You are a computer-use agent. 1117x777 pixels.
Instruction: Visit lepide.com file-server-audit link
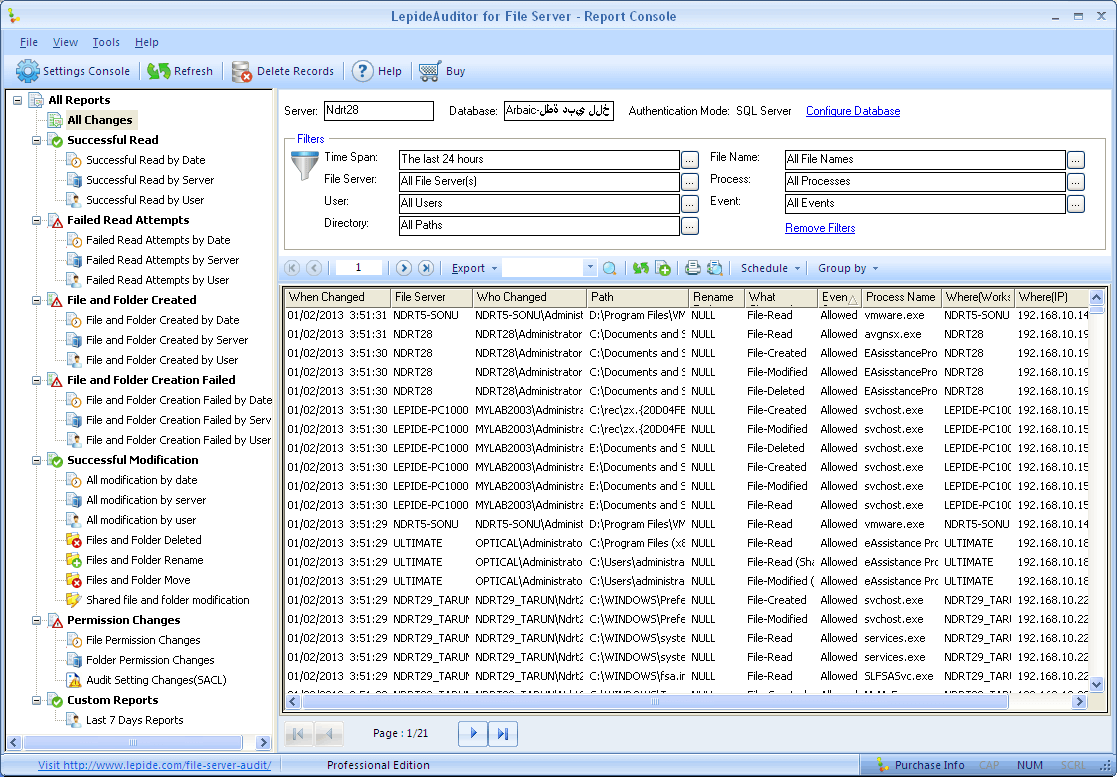pyautogui.click(x=155, y=765)
